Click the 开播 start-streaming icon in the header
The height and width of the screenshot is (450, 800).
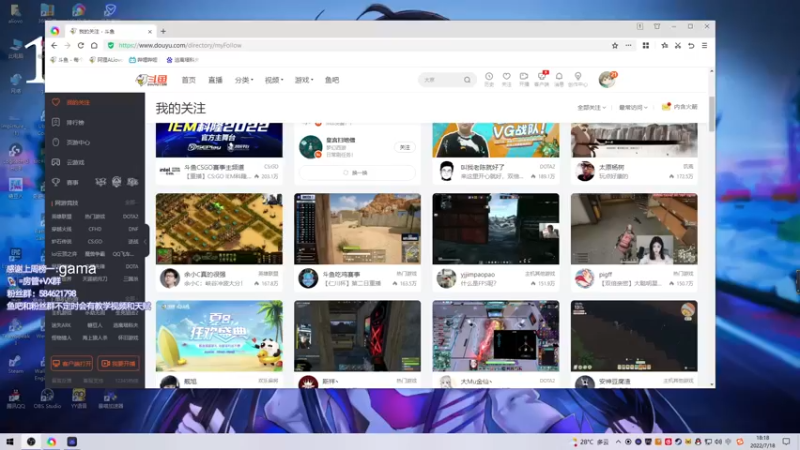coord(523,79)
